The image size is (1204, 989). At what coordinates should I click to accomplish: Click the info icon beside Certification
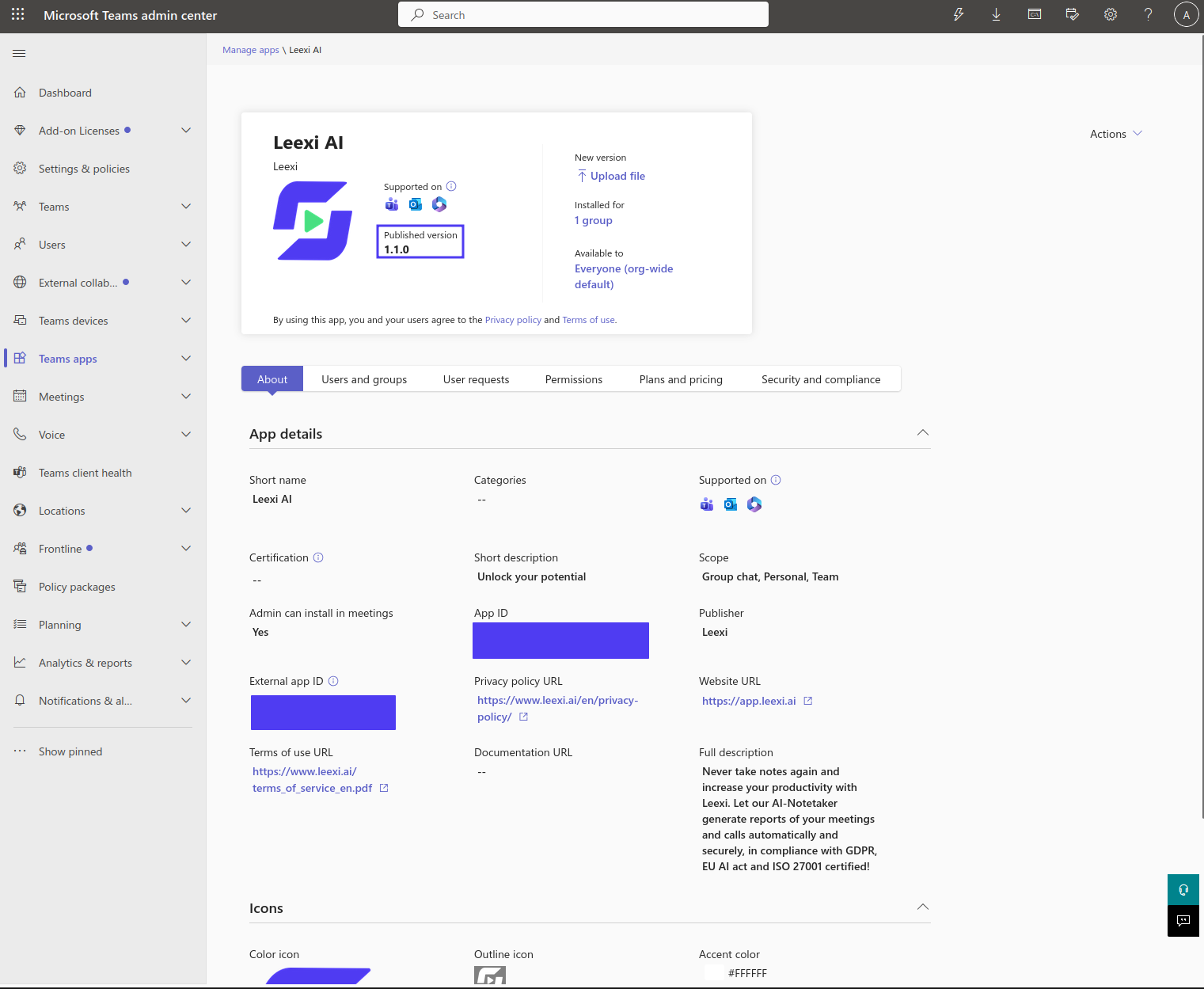pyautogui.click(x=318, y=557)
